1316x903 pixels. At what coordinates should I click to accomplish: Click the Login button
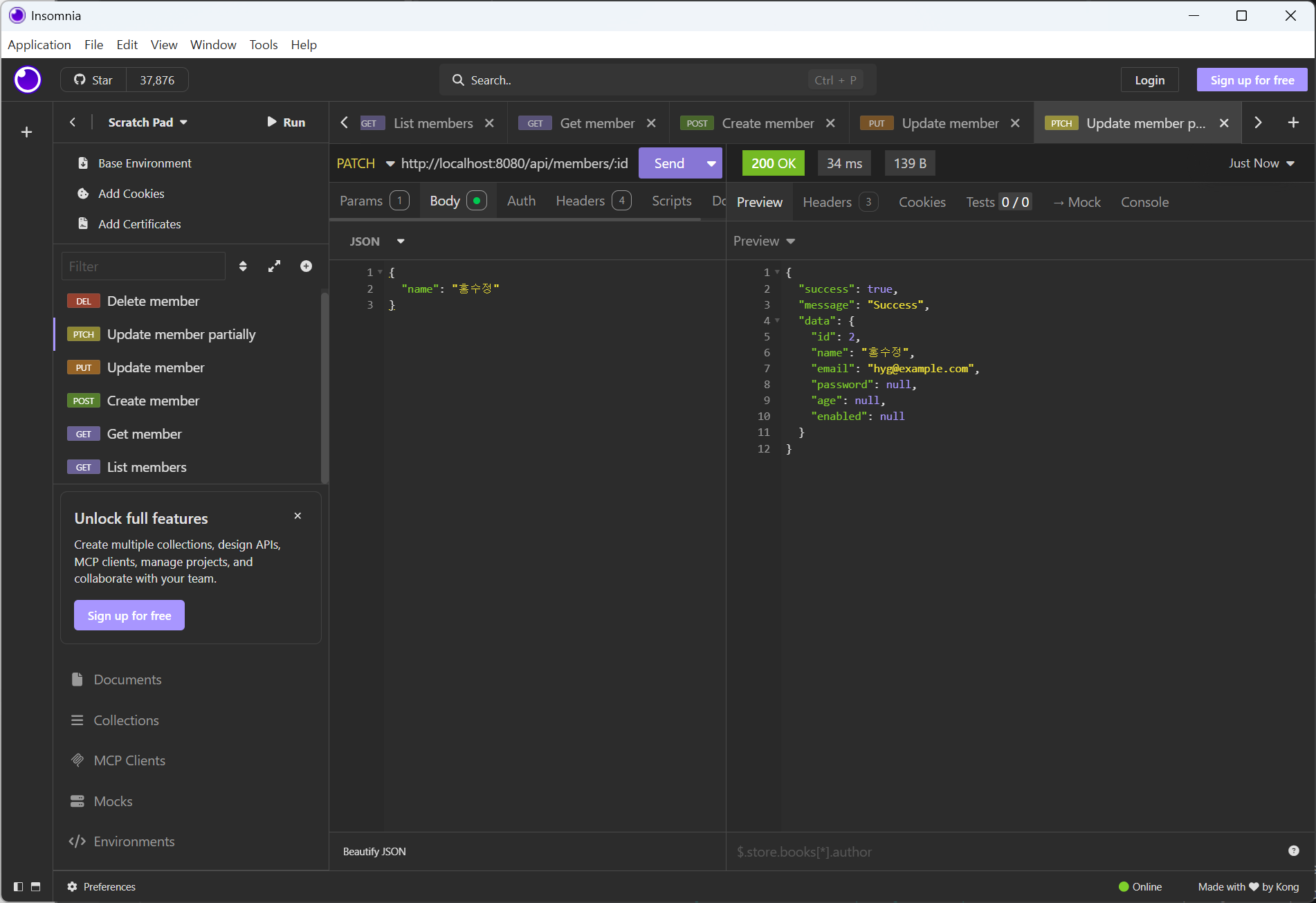click(x=1149, y=80)
